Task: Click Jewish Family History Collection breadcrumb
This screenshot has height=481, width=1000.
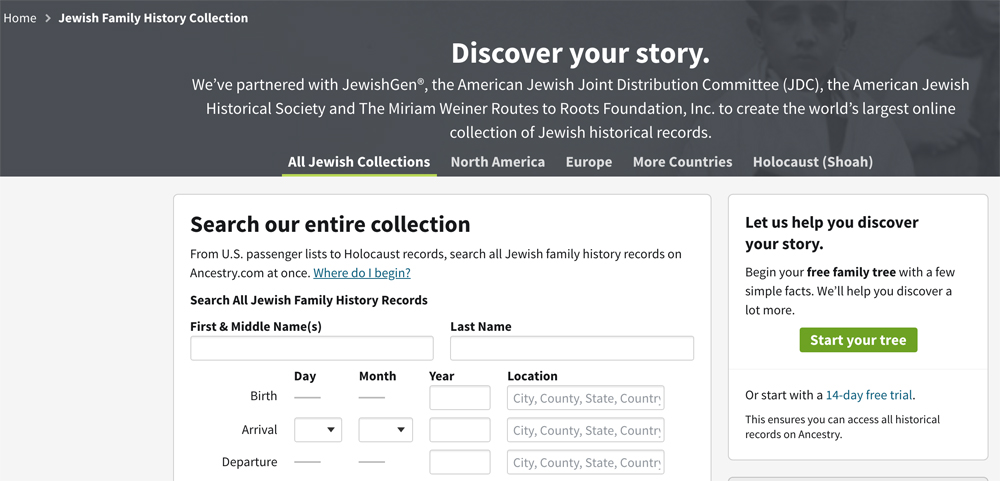Action: (x=153, y=18)
